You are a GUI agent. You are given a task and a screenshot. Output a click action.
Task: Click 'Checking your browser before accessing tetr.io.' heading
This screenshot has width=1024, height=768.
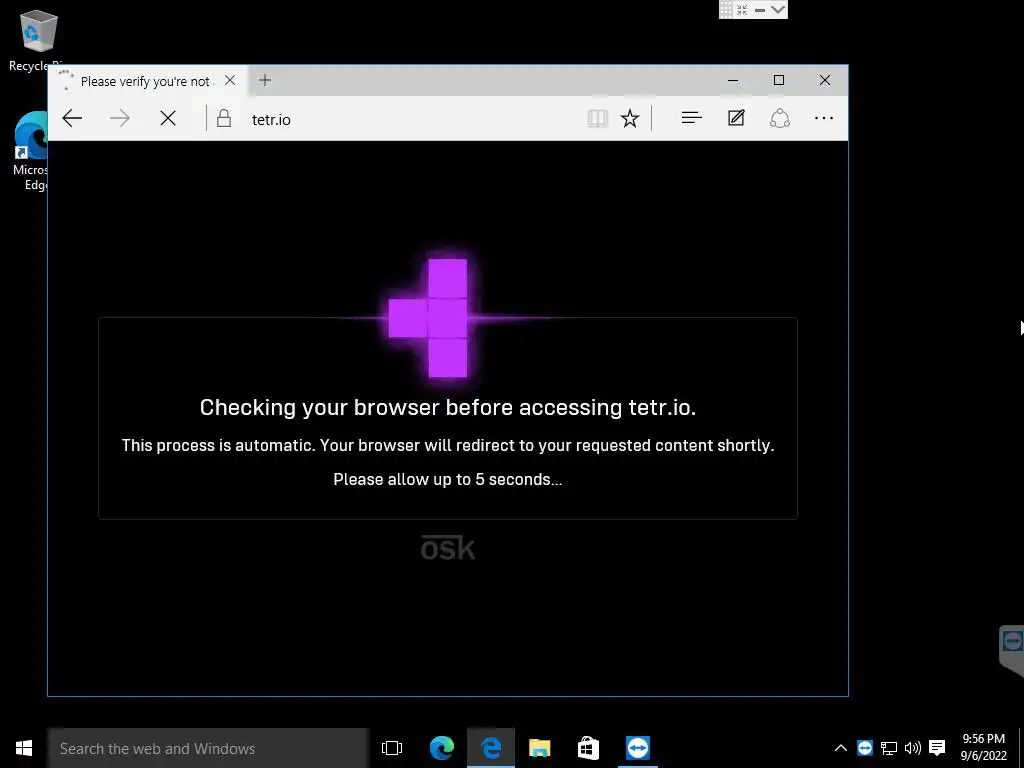coord(448,408)
